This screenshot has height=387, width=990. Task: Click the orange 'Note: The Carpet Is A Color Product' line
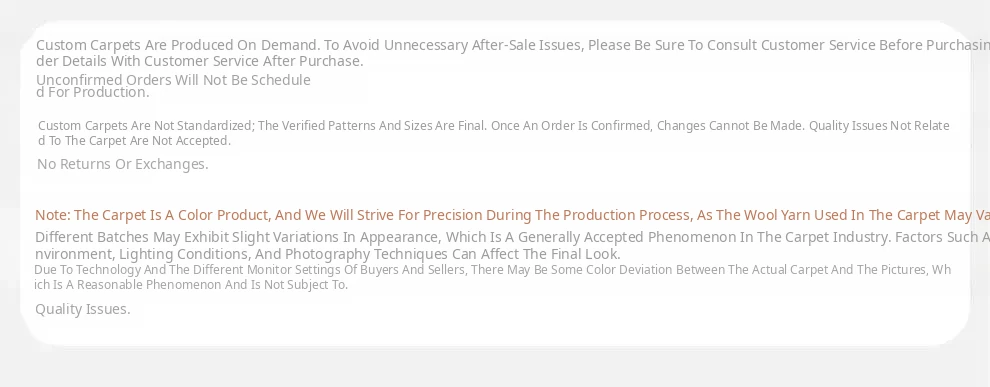(x=513, y=215)
